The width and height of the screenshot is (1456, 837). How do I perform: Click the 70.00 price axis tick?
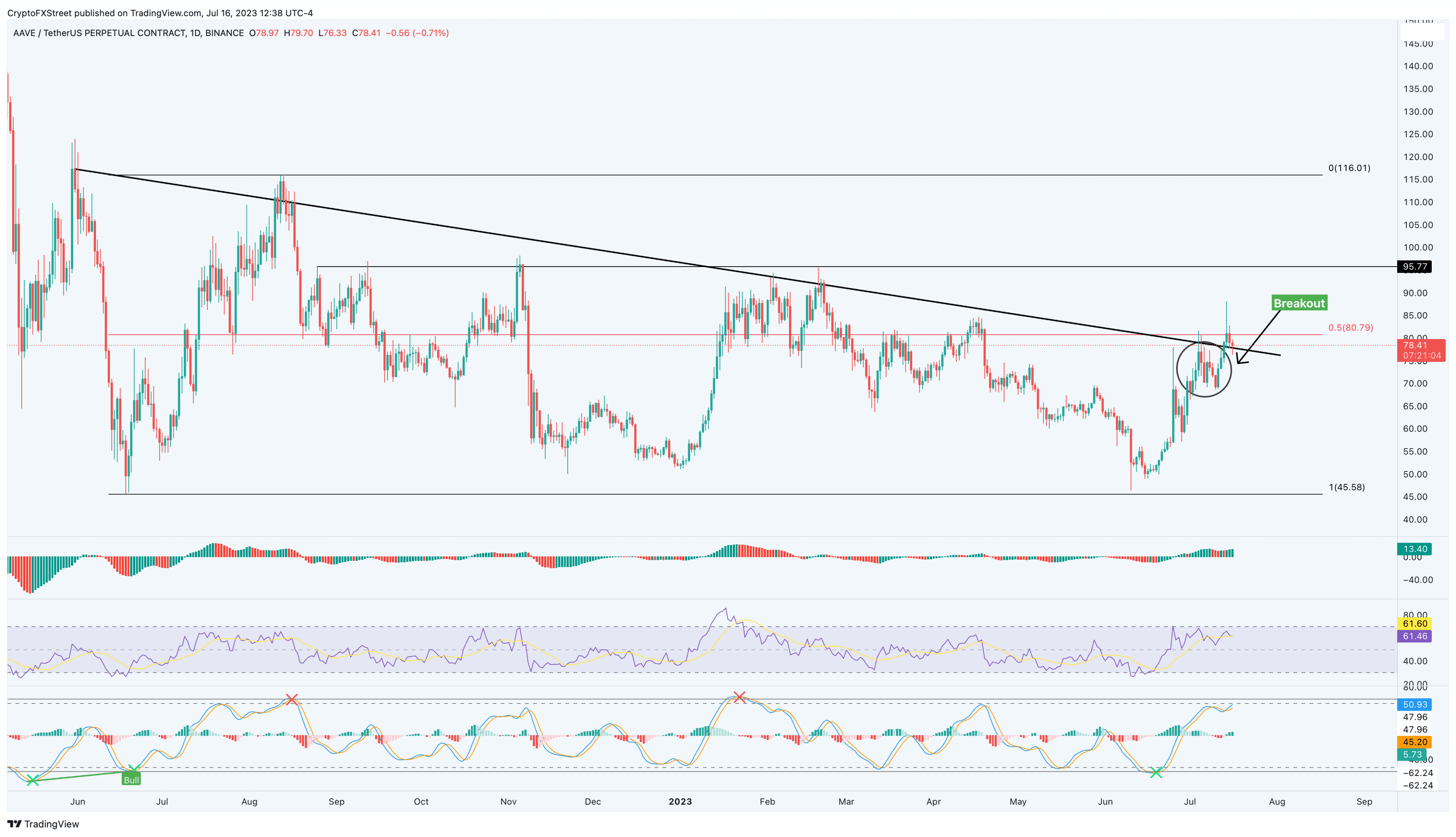point(1415,383)
